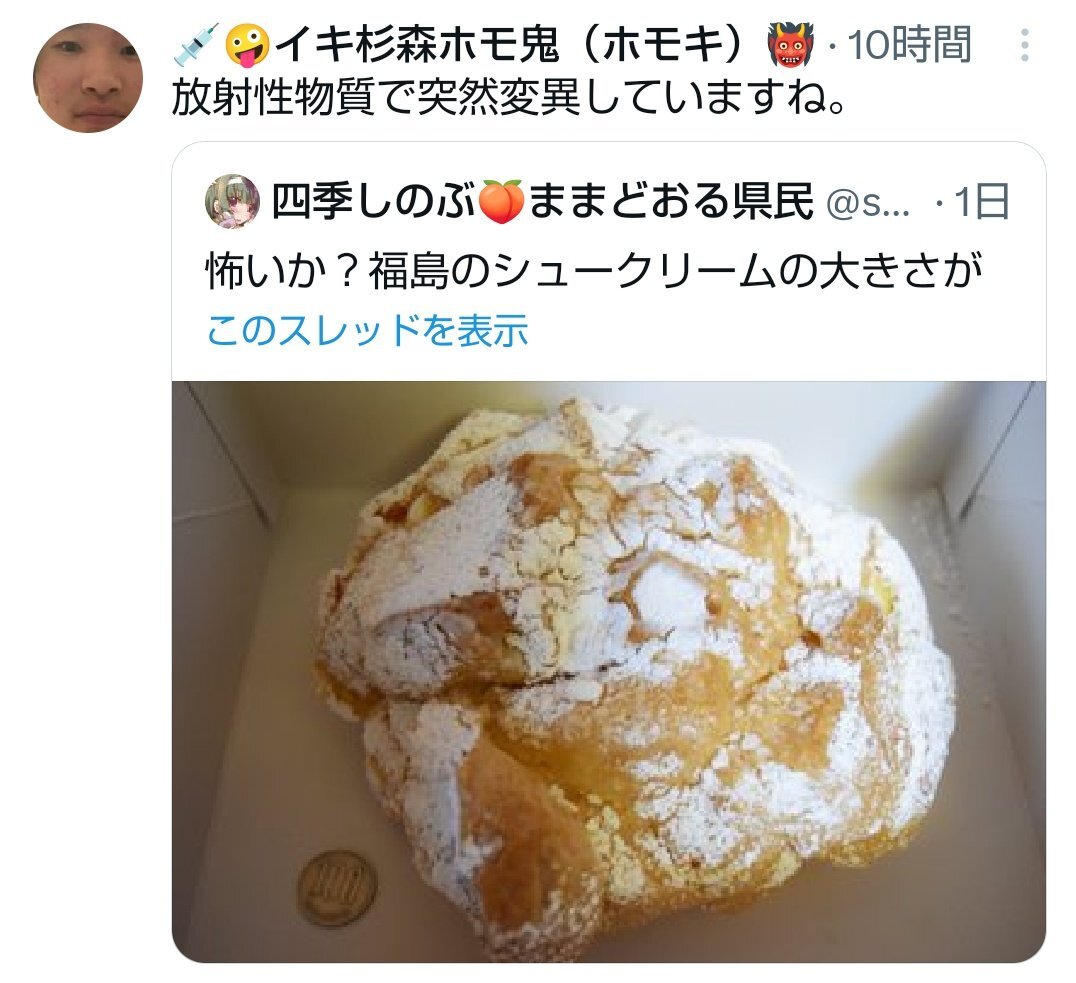Click the quoted tweet text about 福島のシュークリーム
The image size is (1076, 983).
point(595,272)
